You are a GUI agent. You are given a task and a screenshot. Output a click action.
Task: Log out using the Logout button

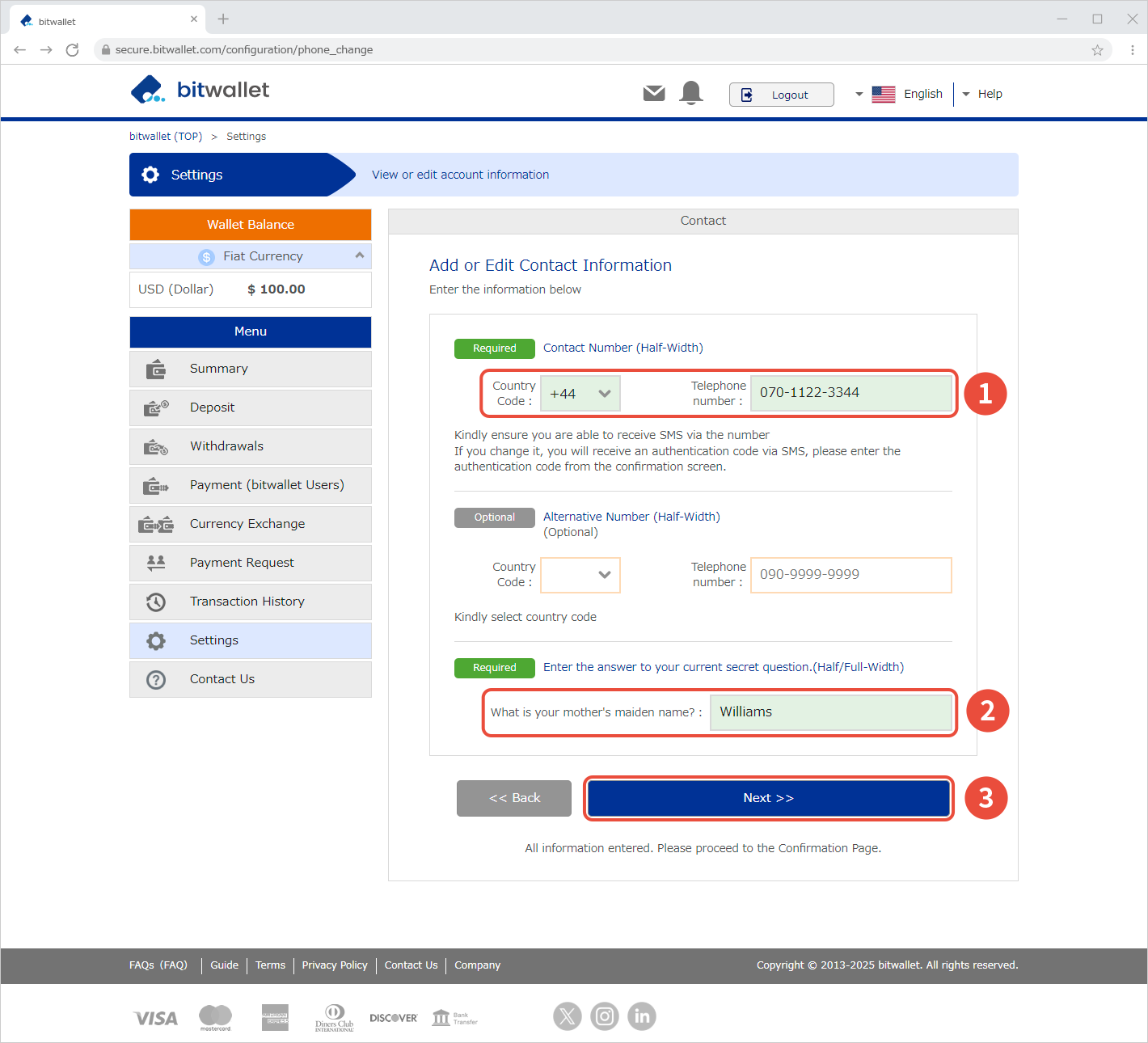[x=781, y=95]
